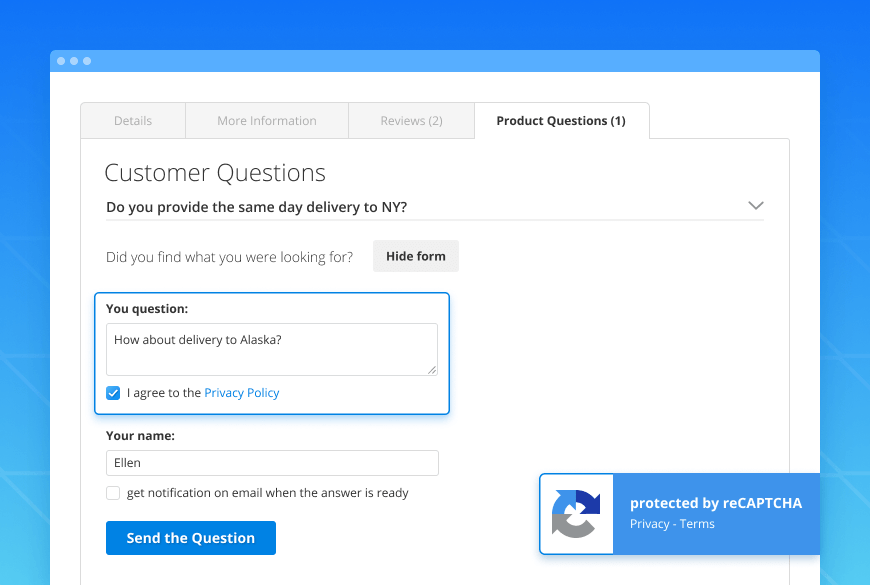Screen dimensions: 870x585
Task: Click the reCAPTCHA Terms link
Action: point(697,523)
